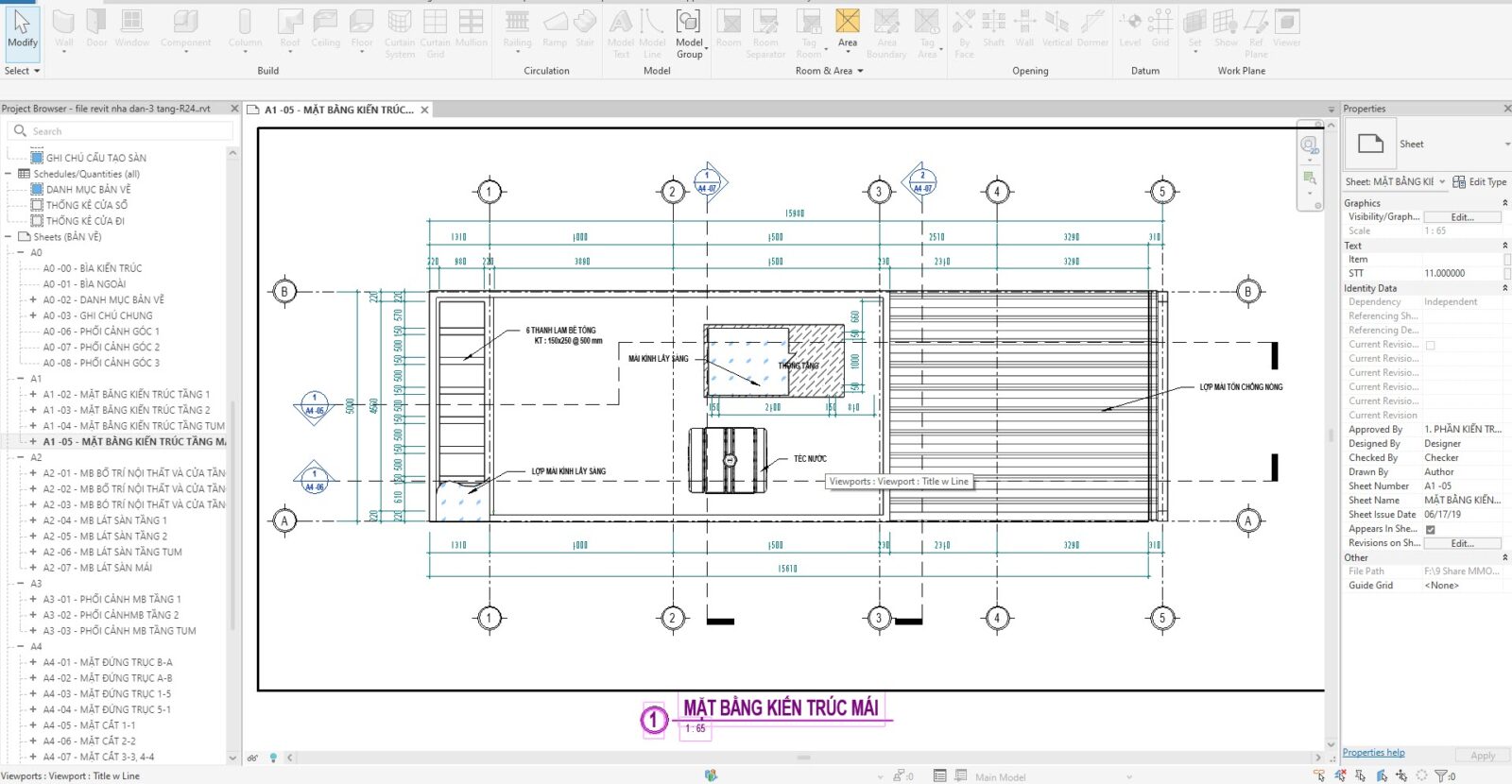This screenshot has width=1512, height=784.
Task: Open the Select panel dropdown
Action: (22, 71)
